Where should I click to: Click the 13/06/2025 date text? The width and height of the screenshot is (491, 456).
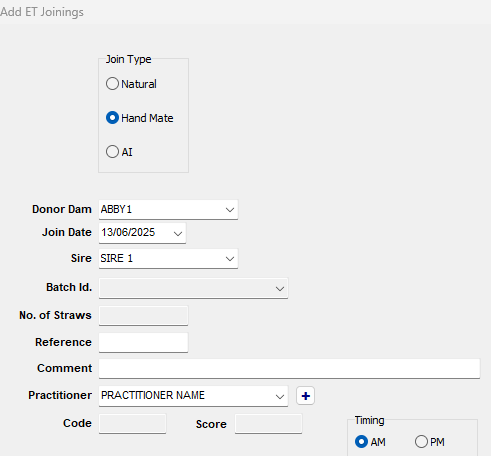tap(128, 232)
